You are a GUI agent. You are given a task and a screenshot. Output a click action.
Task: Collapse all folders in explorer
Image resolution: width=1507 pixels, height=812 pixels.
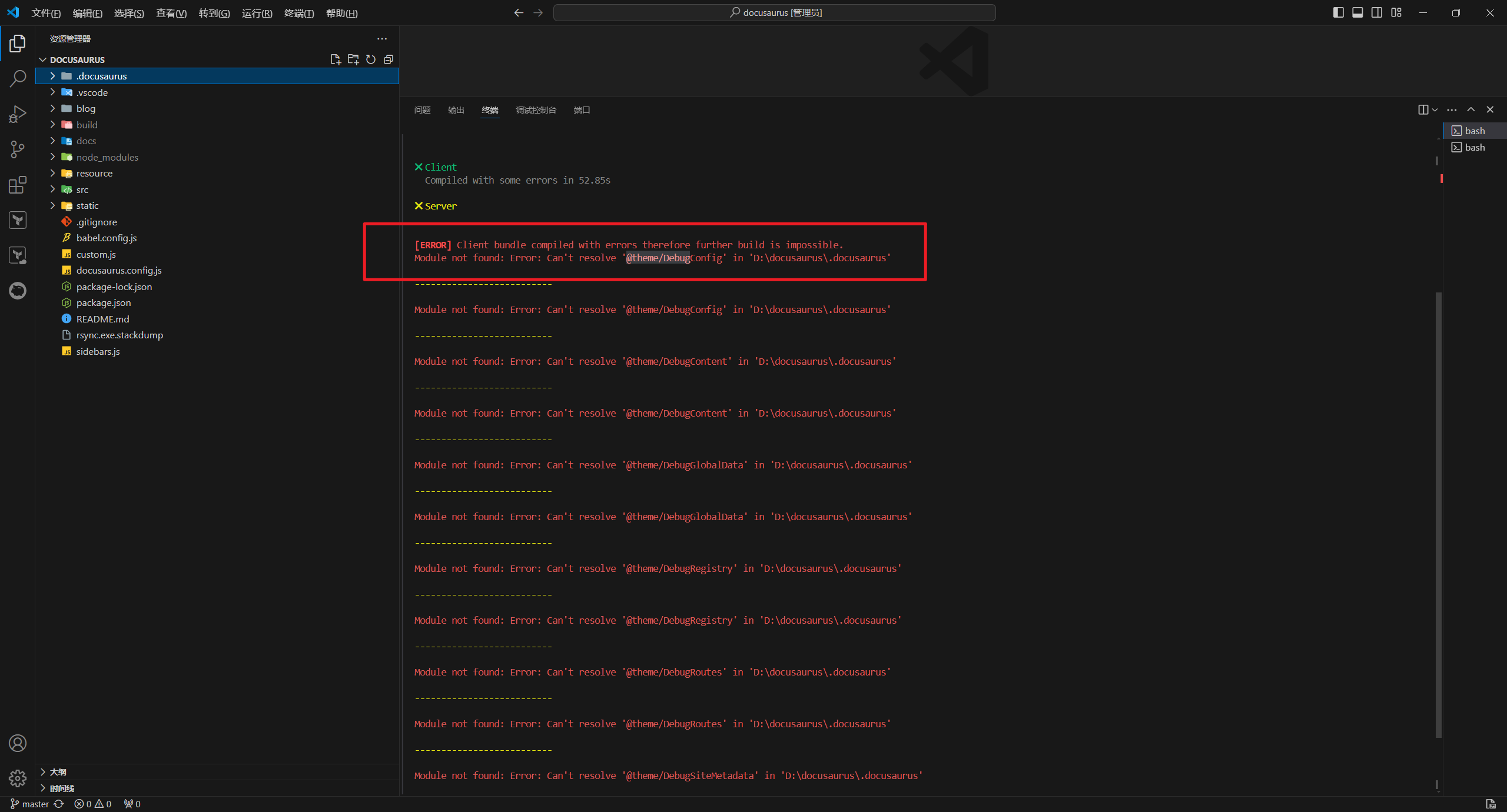(389, 59)
